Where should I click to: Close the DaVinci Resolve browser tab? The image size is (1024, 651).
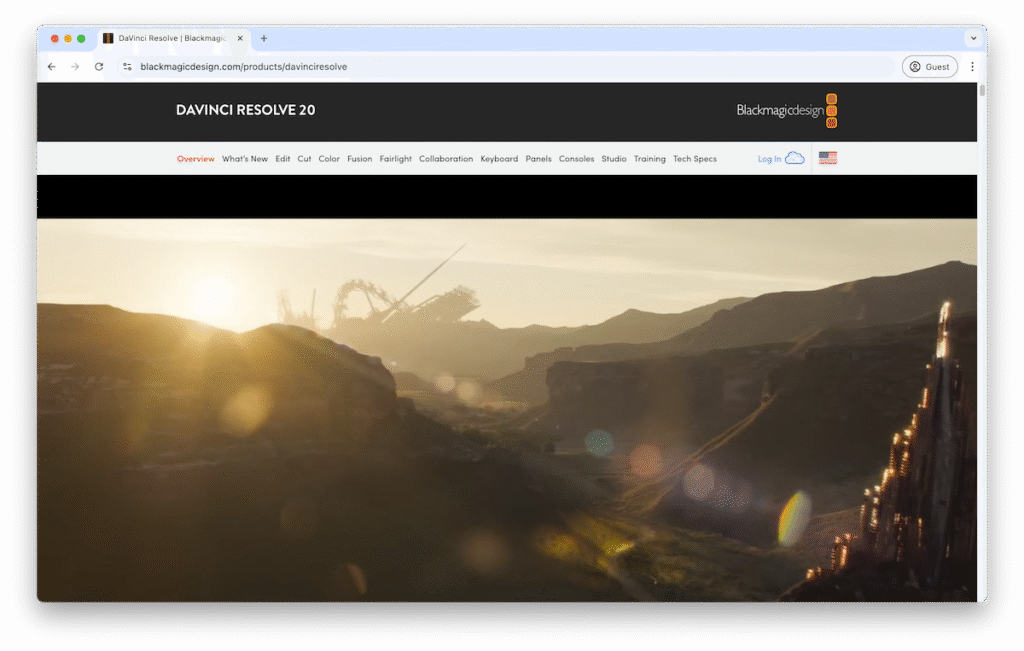[x=240, y=39]
